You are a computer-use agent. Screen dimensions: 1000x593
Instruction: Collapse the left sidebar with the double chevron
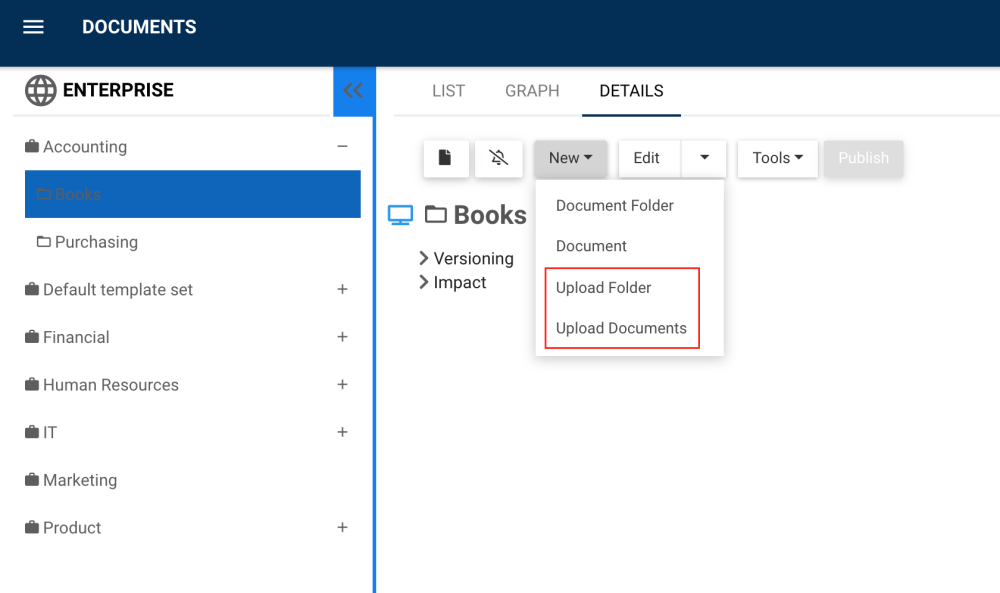[354, 90]
